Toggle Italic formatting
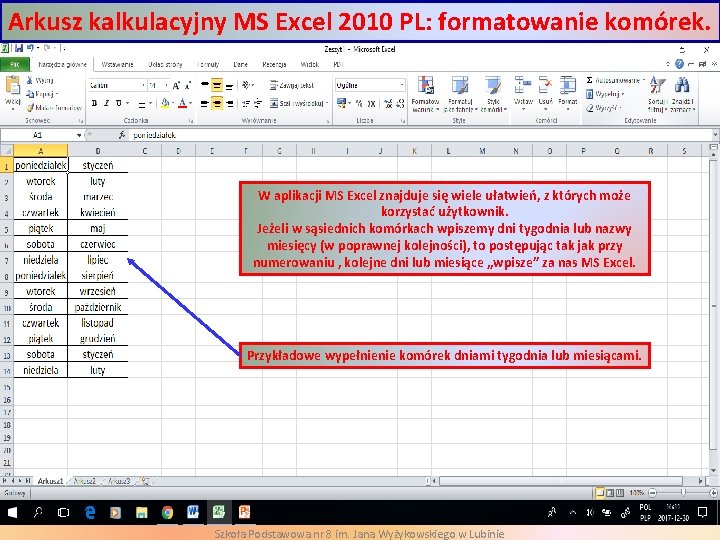The image size is (720, 540). (106, 103)
